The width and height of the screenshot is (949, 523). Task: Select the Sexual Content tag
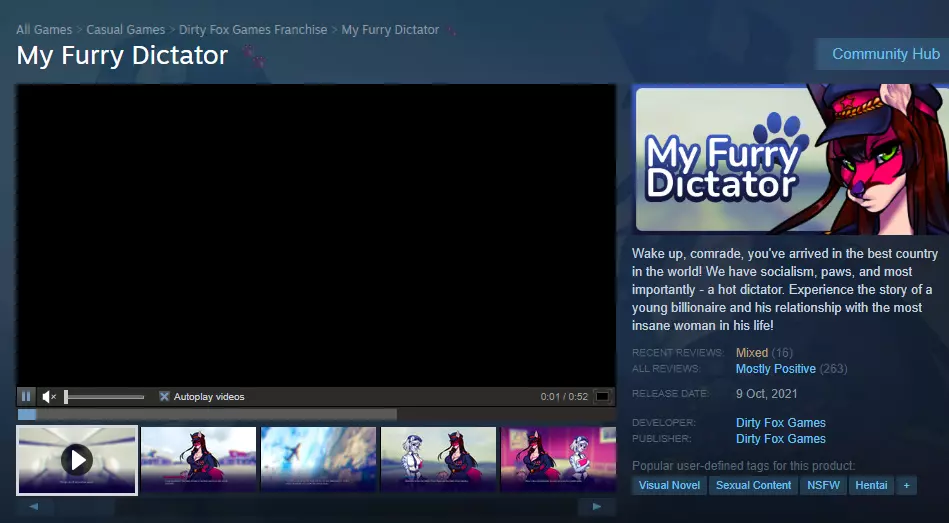(x=754, y=485)
